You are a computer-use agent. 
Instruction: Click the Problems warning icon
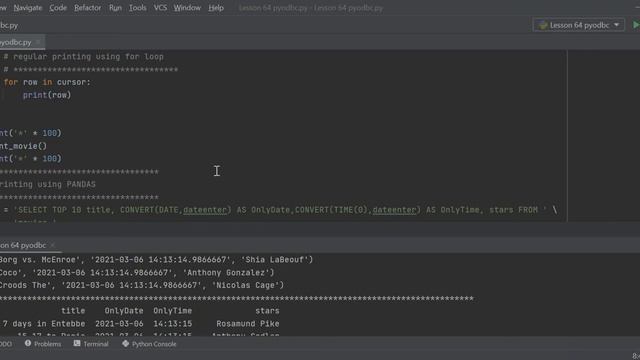(x=28, y=344)
